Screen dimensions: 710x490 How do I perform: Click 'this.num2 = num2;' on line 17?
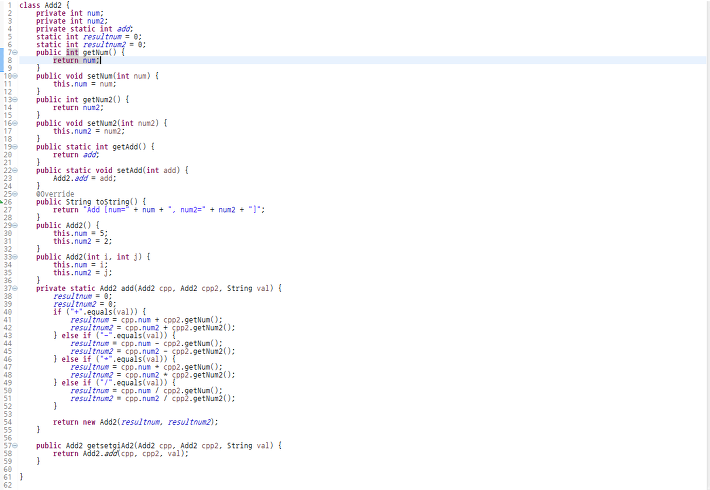89,131
